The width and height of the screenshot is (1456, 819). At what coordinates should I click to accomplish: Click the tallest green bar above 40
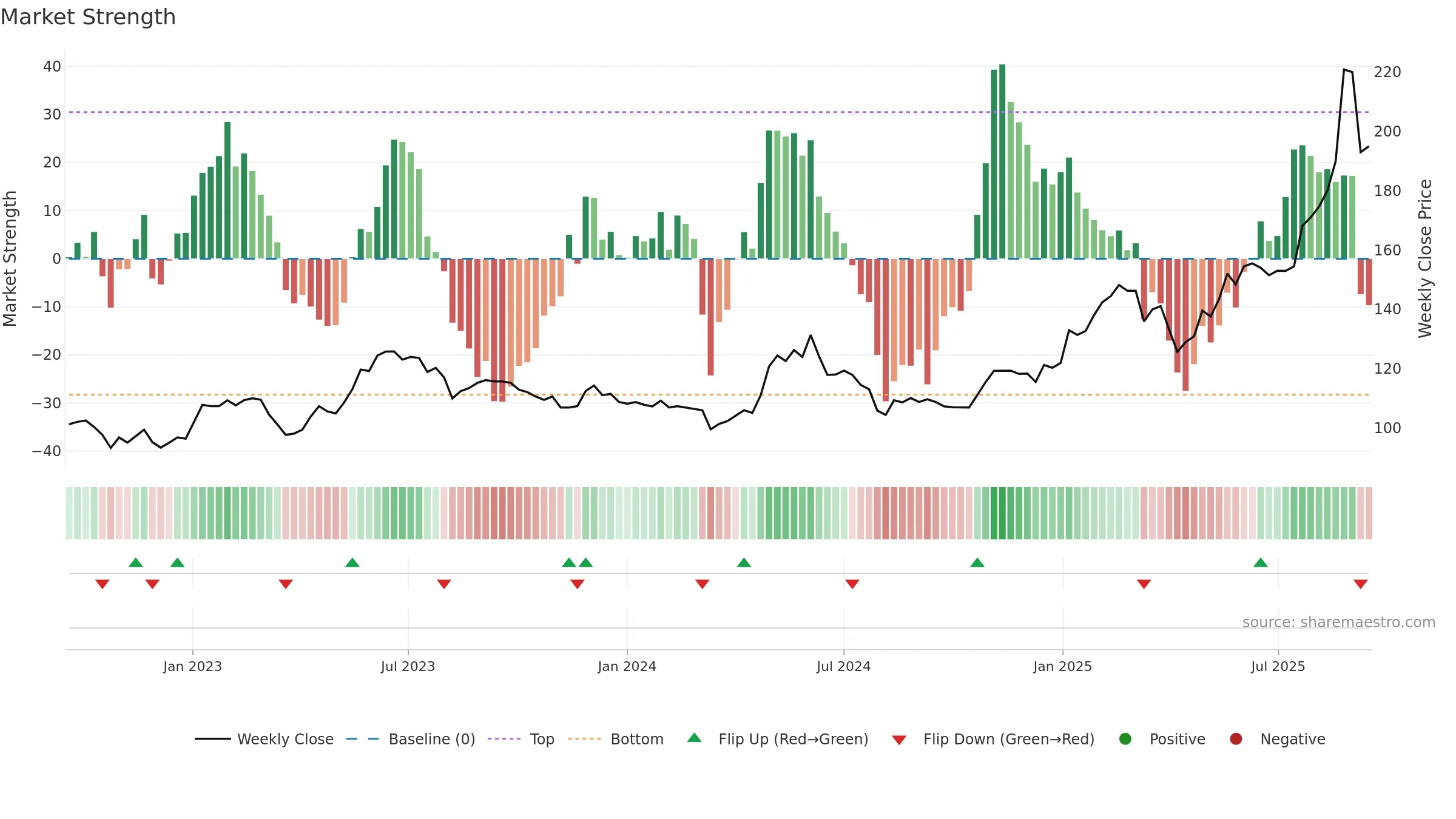point(1002,161)
